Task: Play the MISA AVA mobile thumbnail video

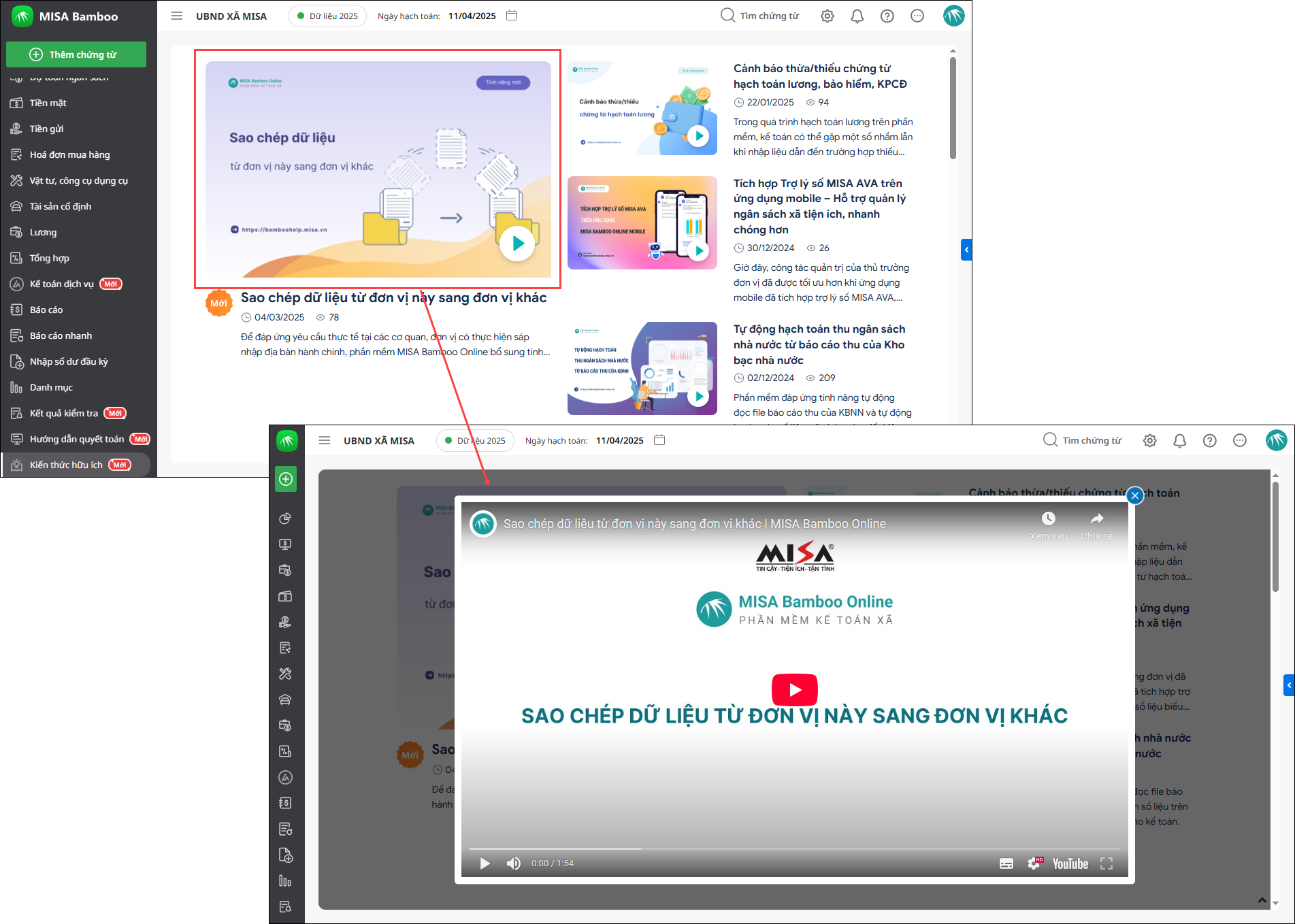Action: [x=698, y=251]
